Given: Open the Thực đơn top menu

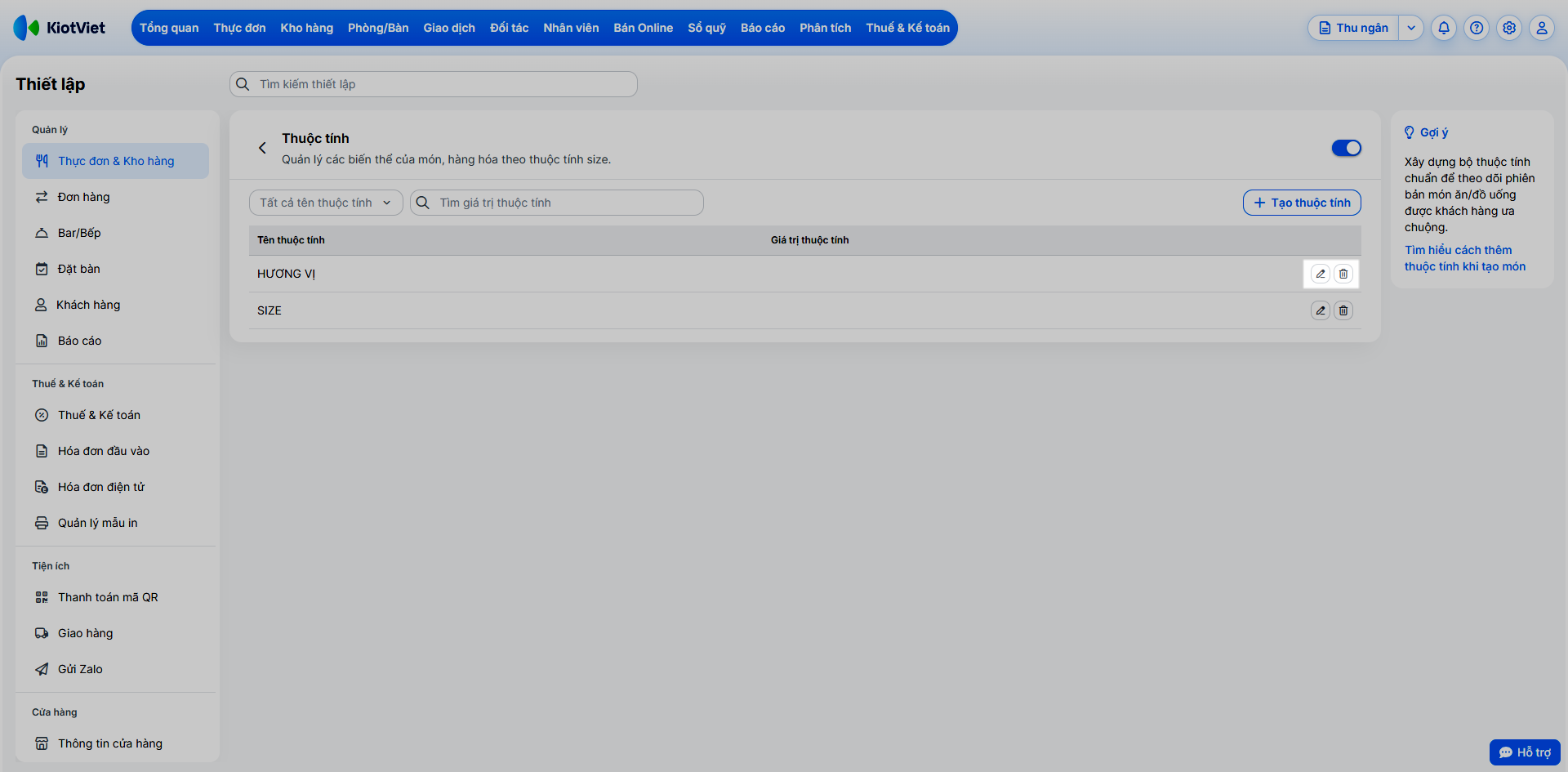Looking at the screenshot, I should pyautogui.click(x=239, y=28).
